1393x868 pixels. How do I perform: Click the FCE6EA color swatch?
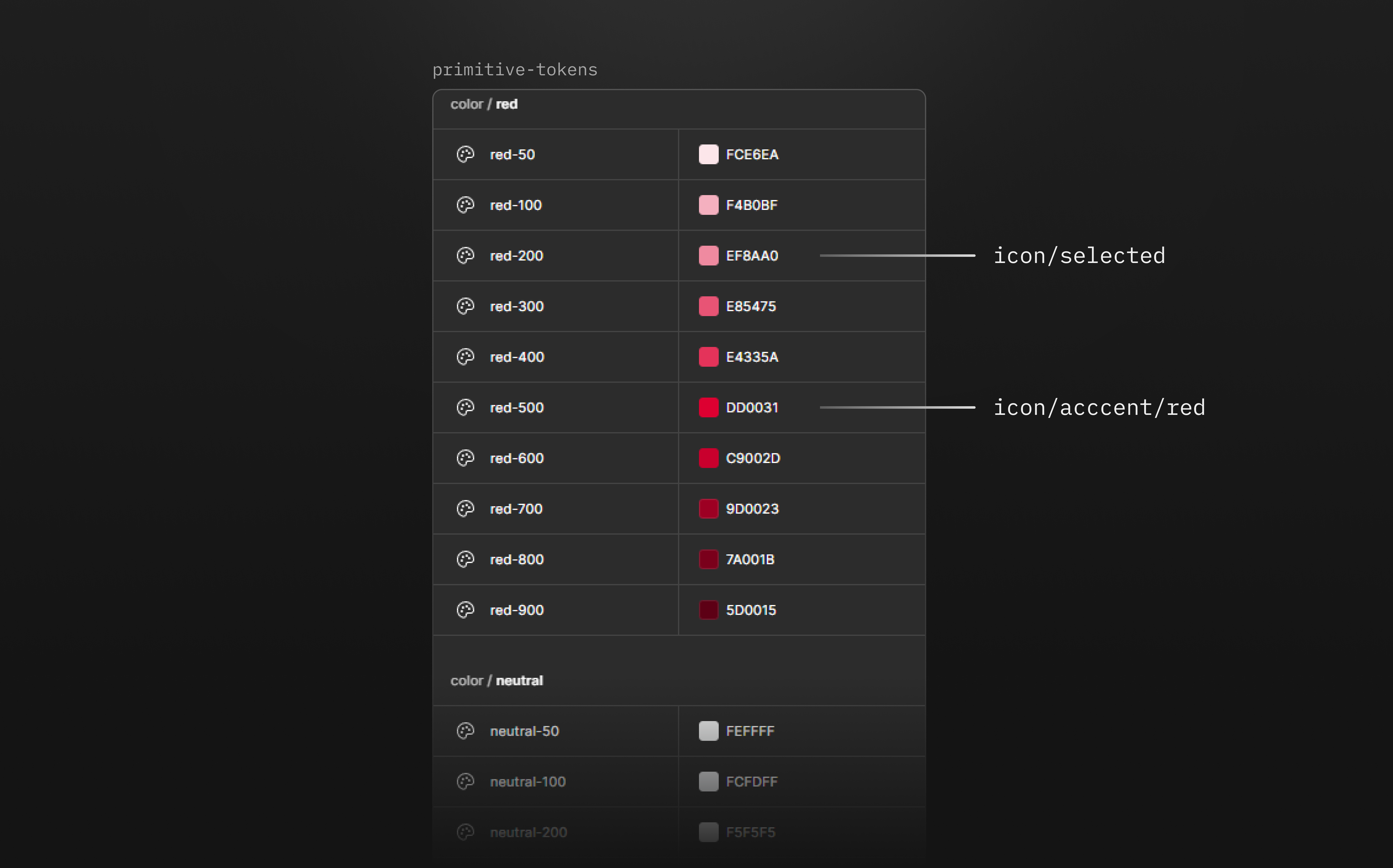click(x=708, y=154)
